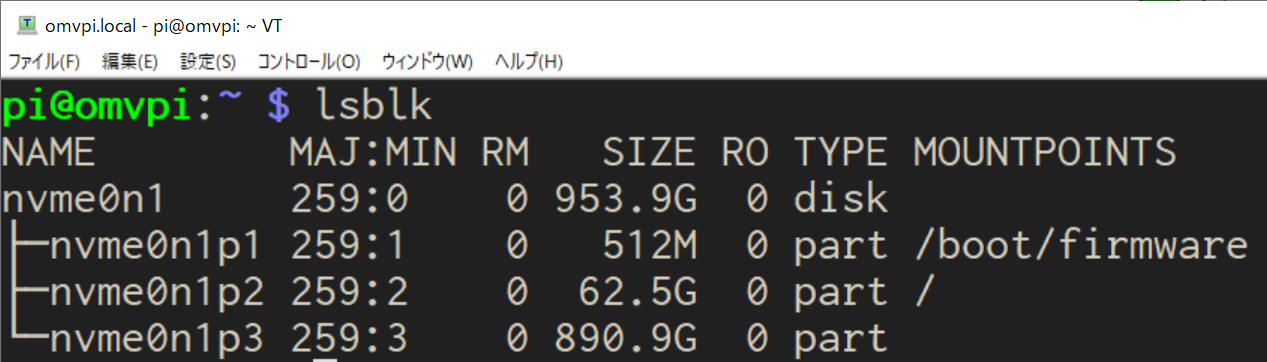Open the 編集(E) menu
The width and height of the screenshot is (1267, 362).
tap(130, 61)
